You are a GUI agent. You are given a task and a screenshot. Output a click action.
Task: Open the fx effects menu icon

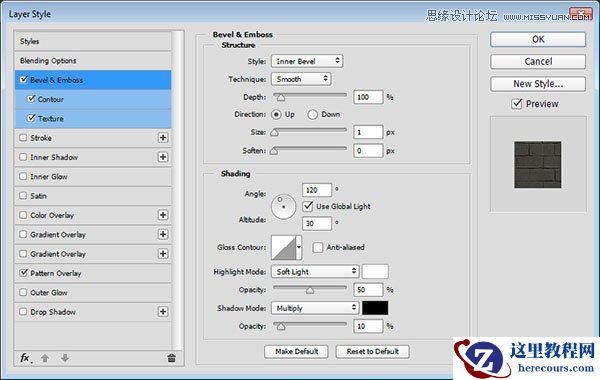click(x=25, y=358)
